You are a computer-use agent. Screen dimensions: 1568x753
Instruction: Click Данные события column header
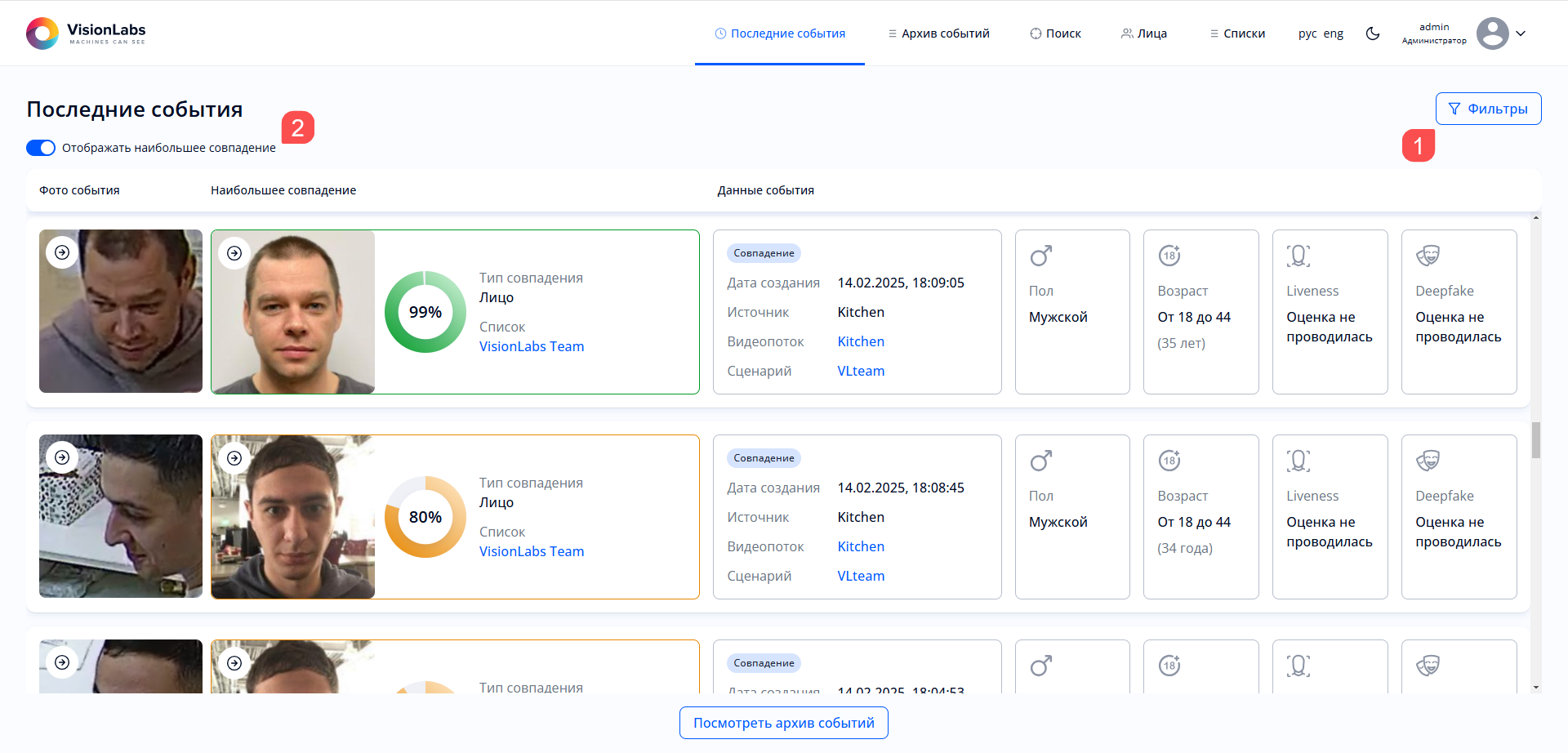pyautogui.click(x=766, y=190)
